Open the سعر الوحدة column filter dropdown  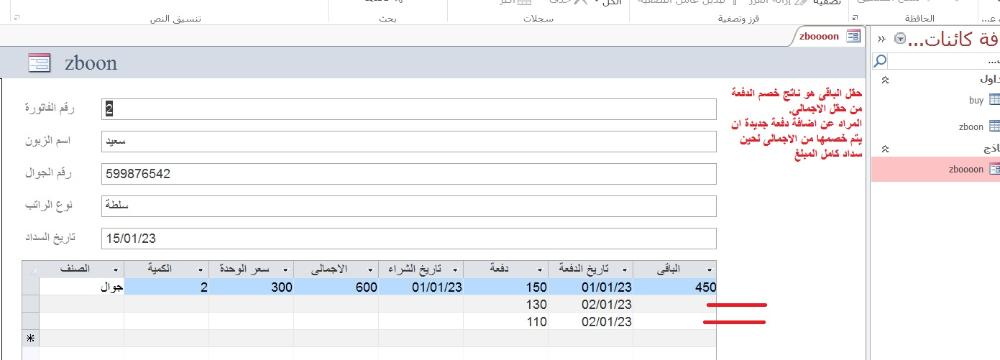click(x=286, y=270)
